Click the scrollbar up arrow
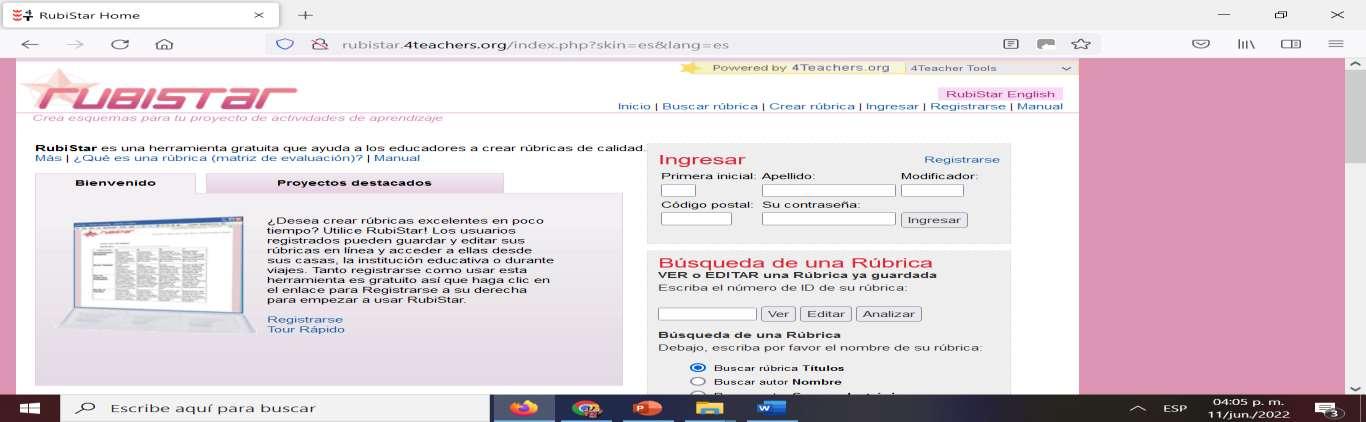The height and width of the screenshot is (422, 1366). pyautogui.click(x=1356, y=66)
